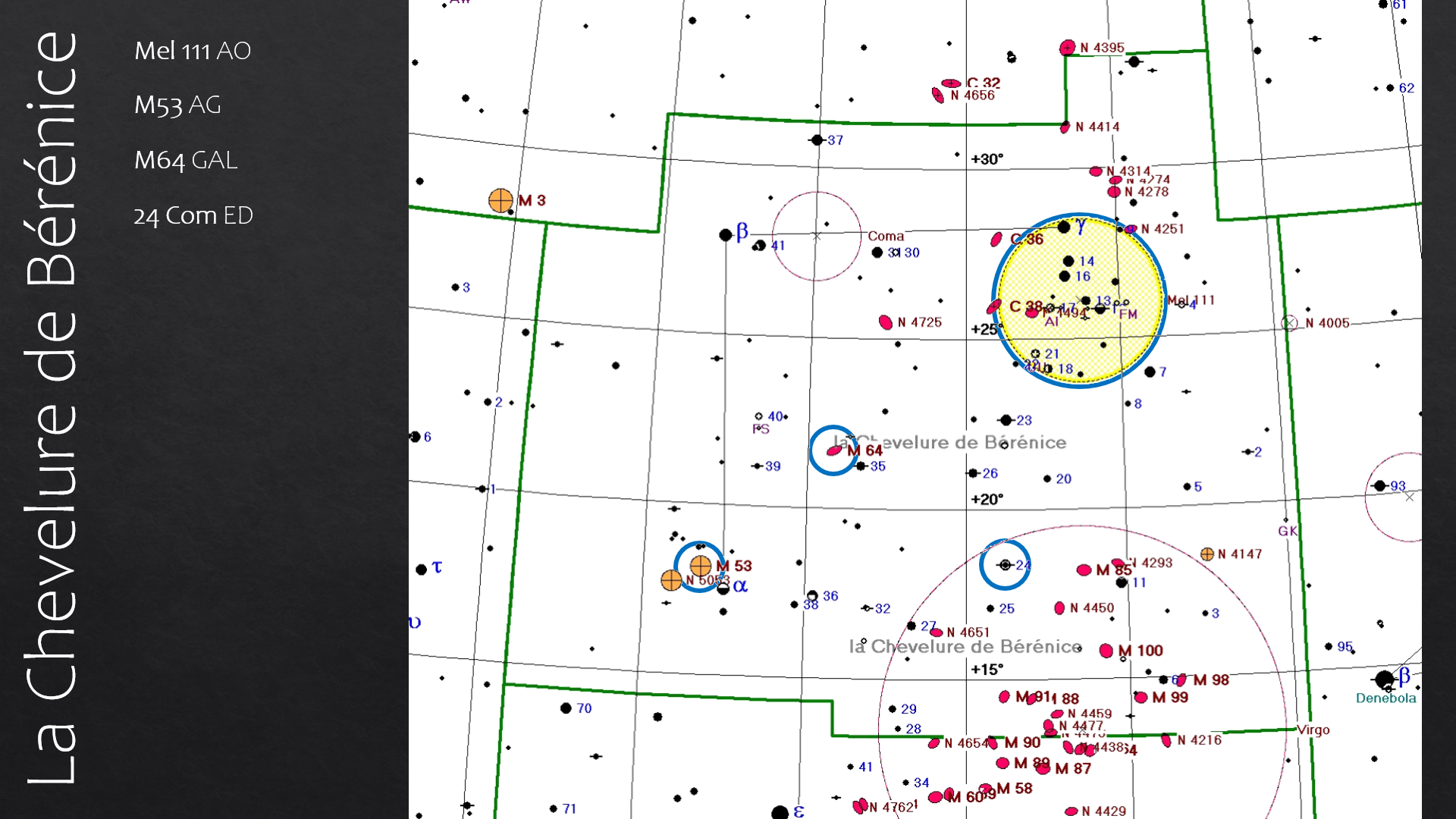Click the M 58 galaxy marker
1456x819 pixels.
click(986, 789)
